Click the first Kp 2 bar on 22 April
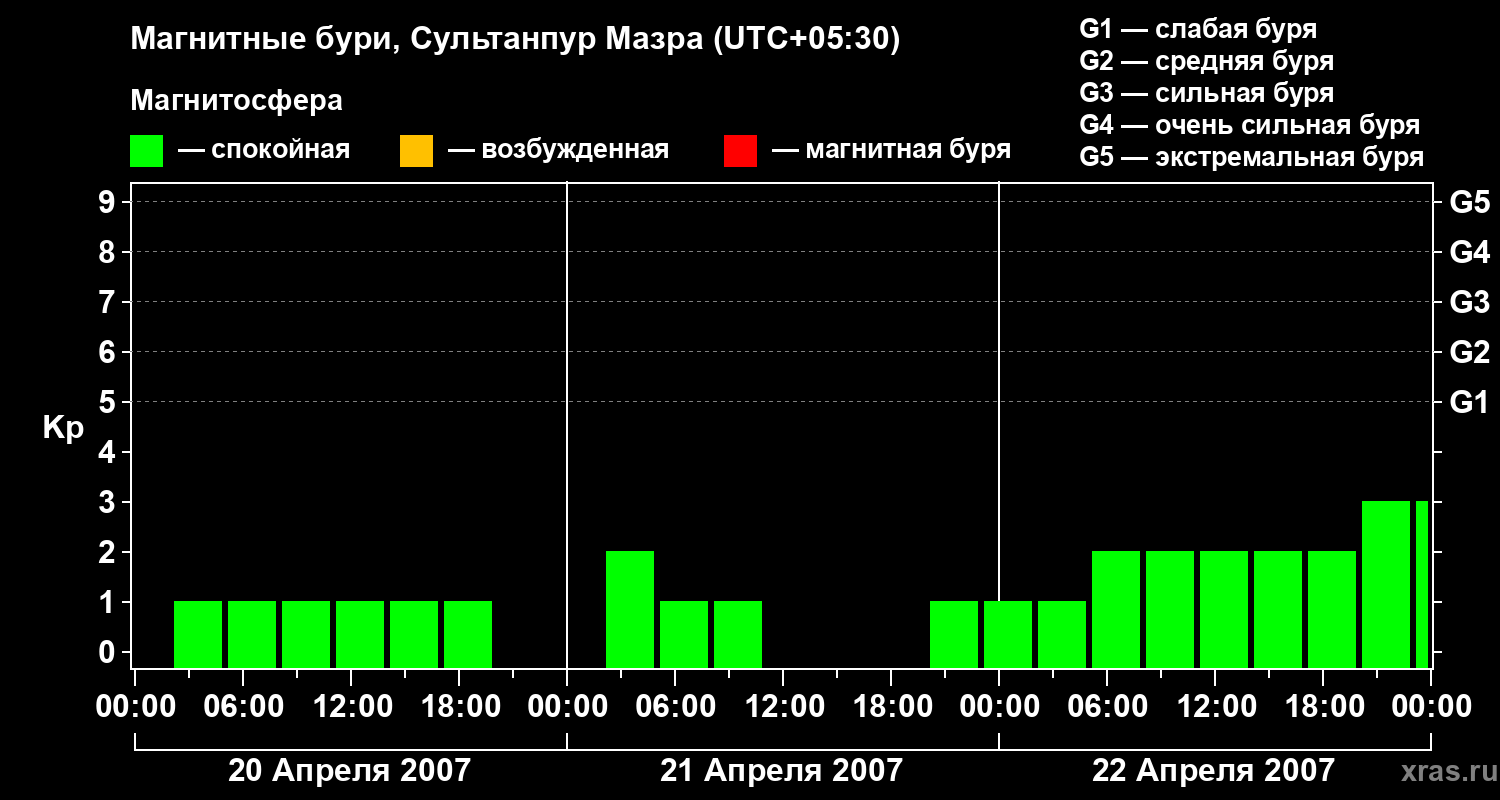This screenshot has width=1500, height=800. pos(1116,609)
